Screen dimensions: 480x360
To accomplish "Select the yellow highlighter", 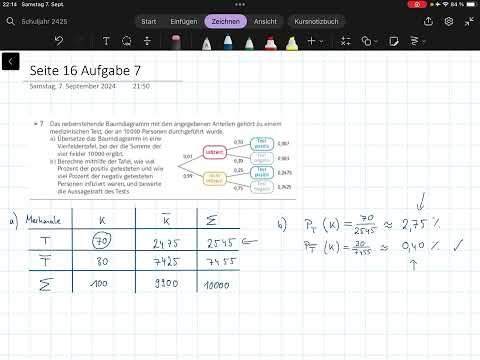I will (x=292, y=43).
